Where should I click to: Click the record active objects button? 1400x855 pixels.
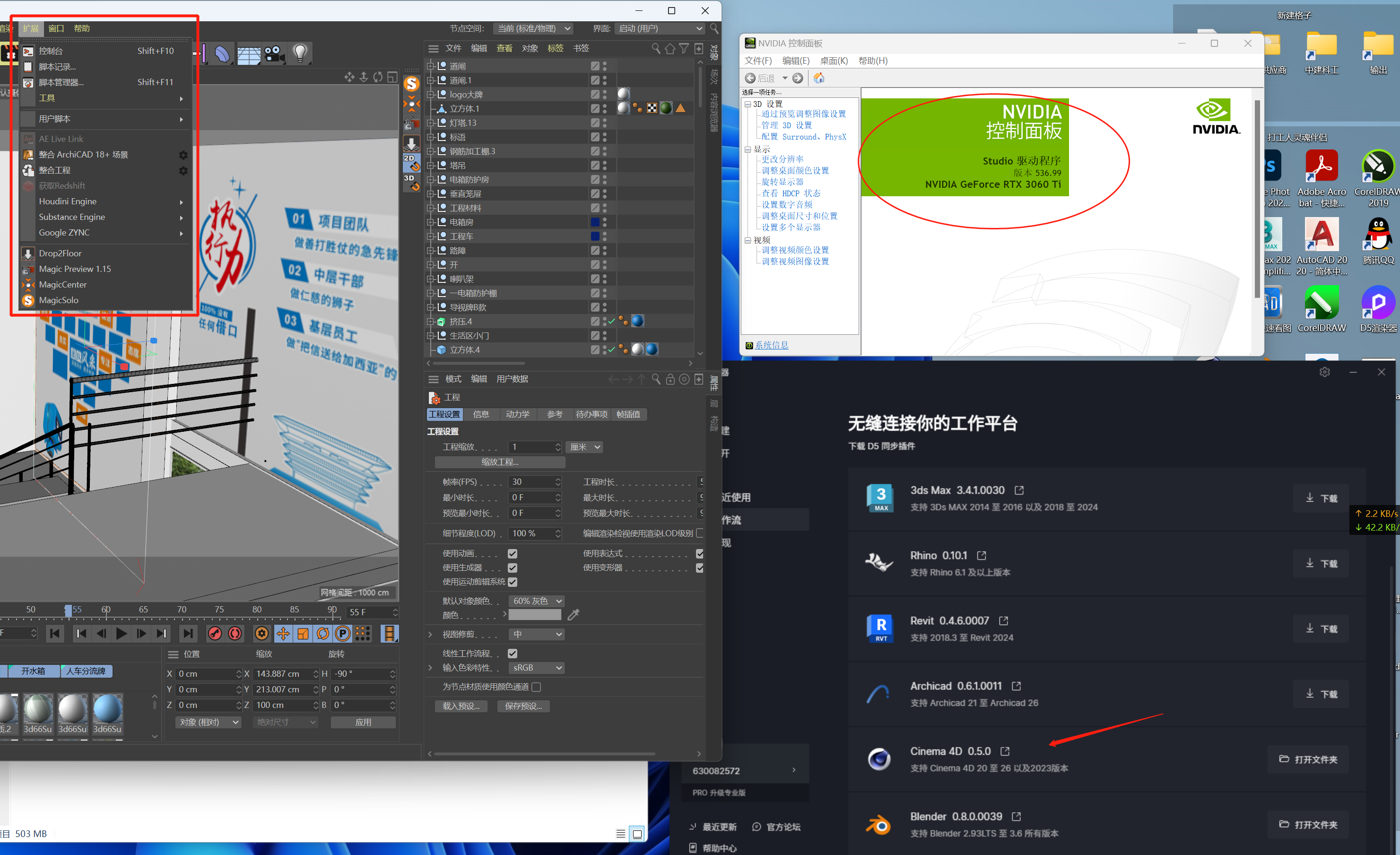tap(215, 633)
